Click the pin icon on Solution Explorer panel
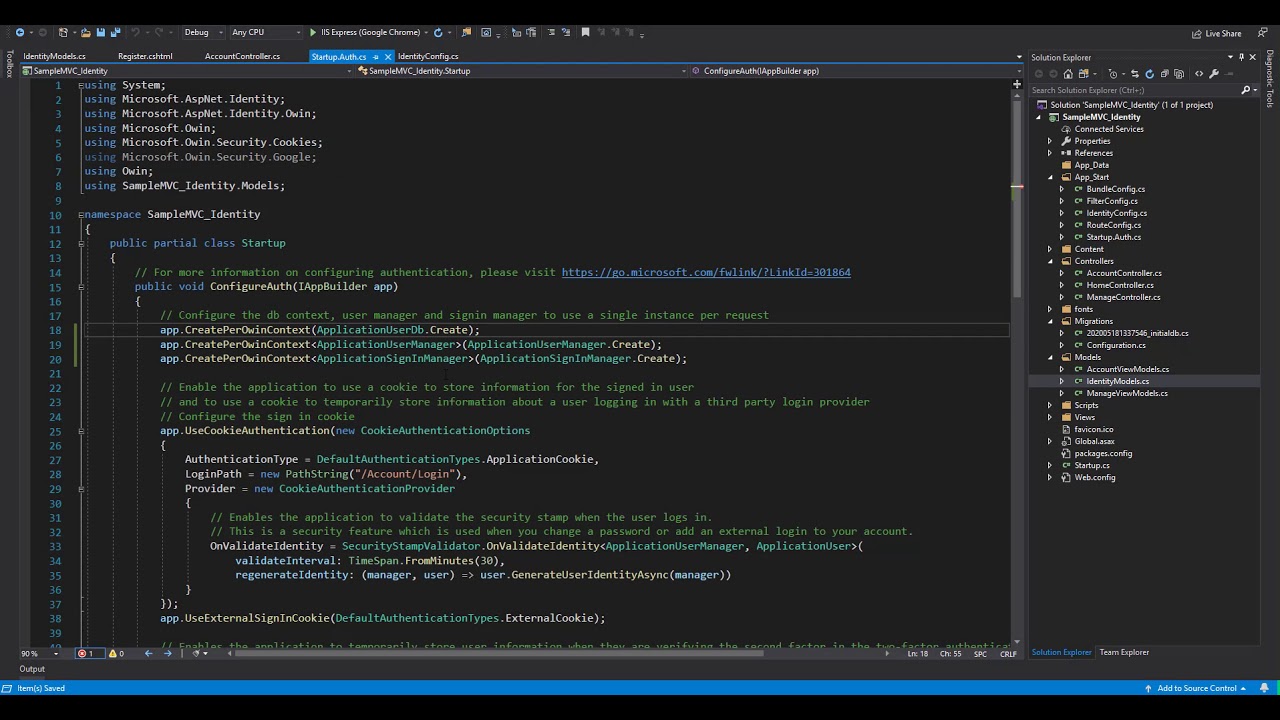The width and height of the screenshot is (1280, 720). click(x=1241, y=57)
